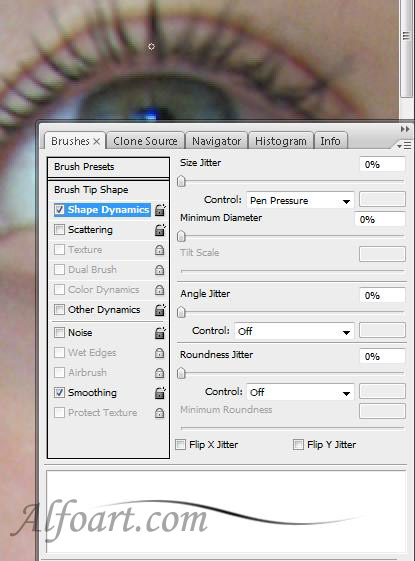
Task: Click the Size Jitter slider handle
Action: click(181, 181)
